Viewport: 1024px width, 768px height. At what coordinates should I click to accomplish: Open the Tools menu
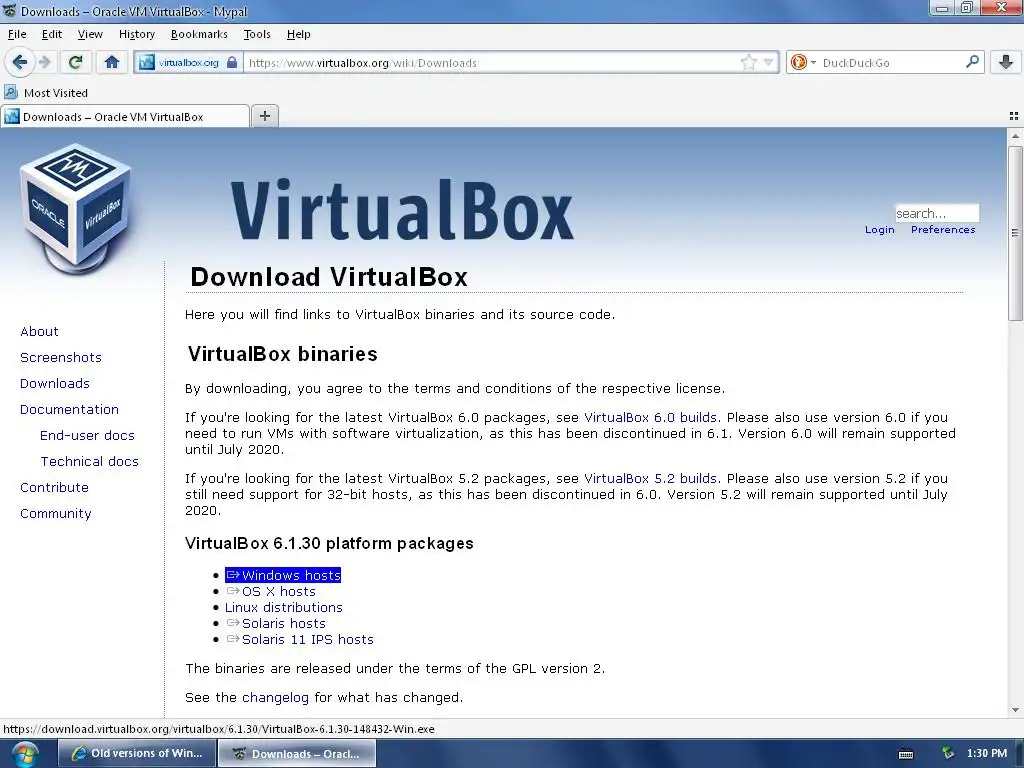pyautogui.click(x=257, y=34)
